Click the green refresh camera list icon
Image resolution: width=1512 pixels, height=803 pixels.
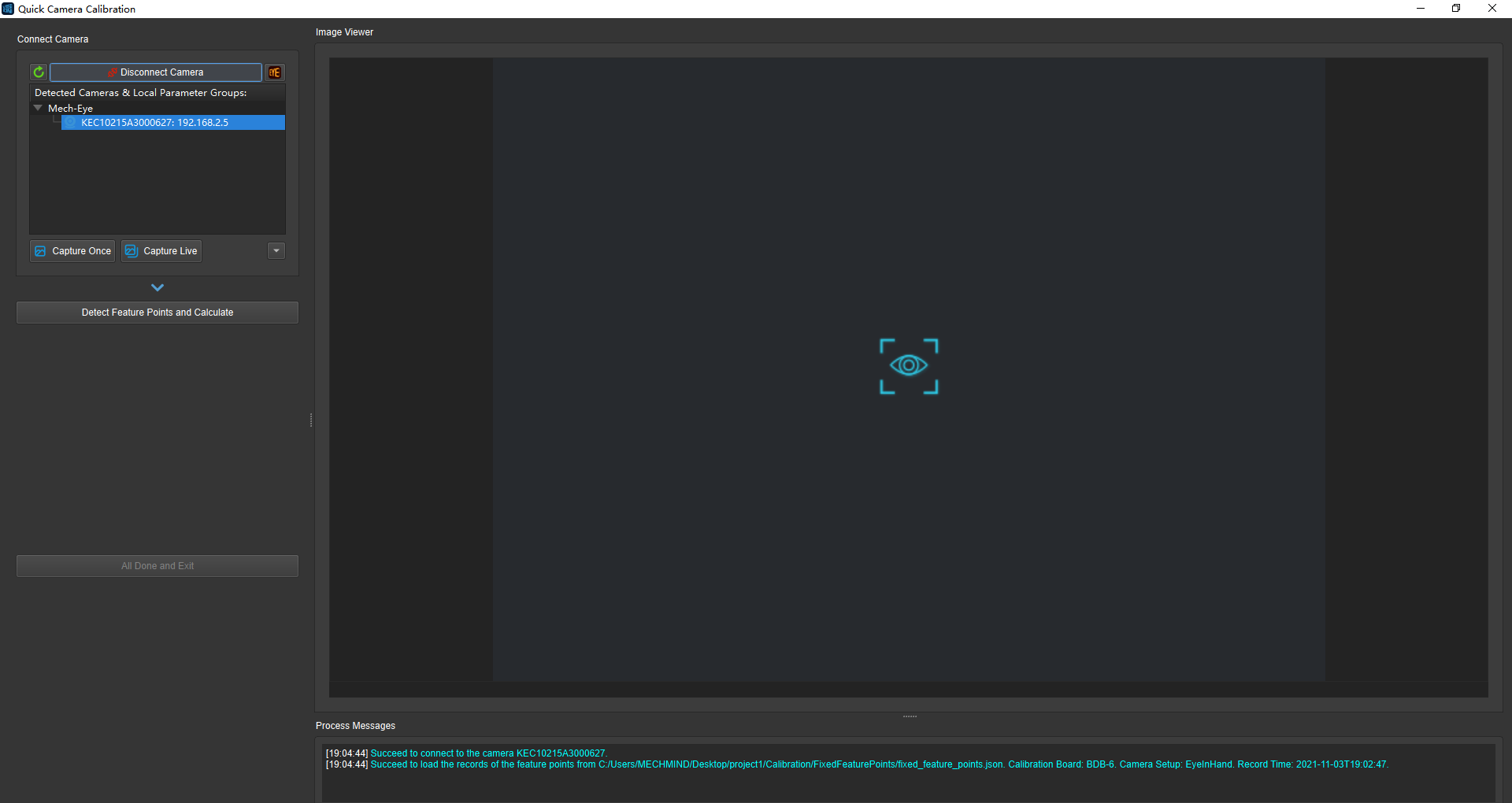pyautogui.click(x=39, y=72)
